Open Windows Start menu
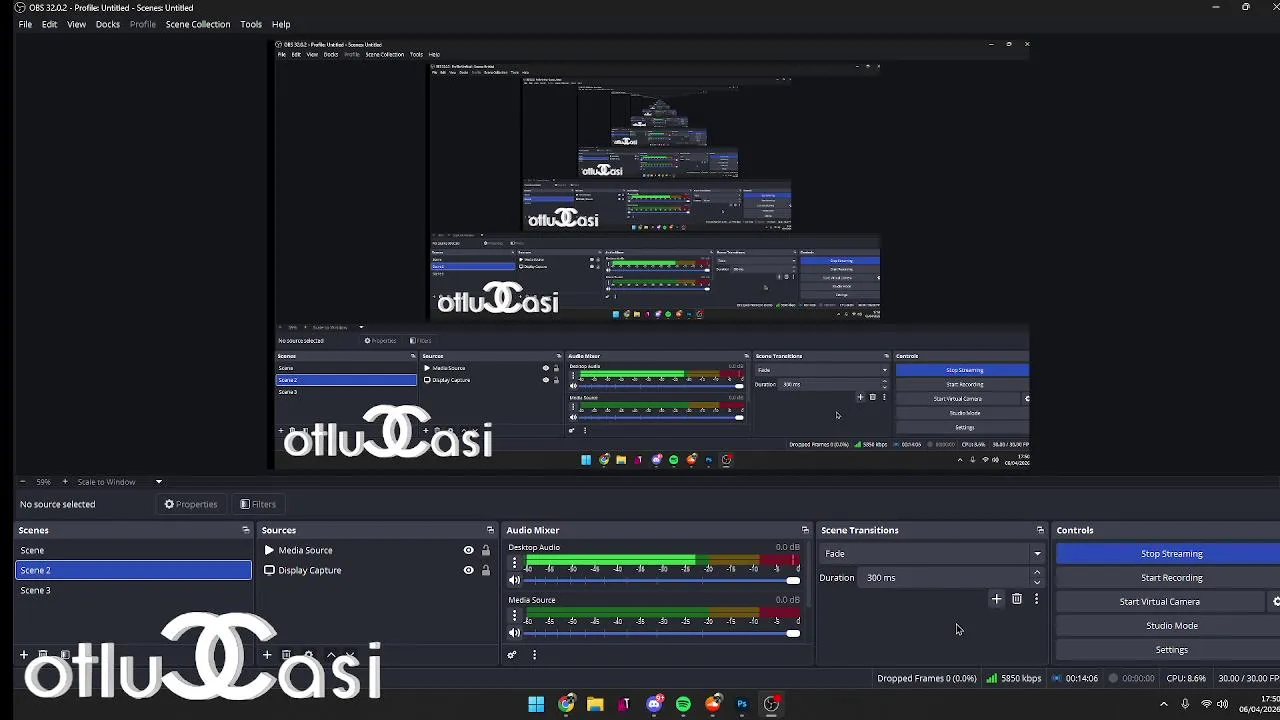1280x720 pixels. [x=536, y=704]
